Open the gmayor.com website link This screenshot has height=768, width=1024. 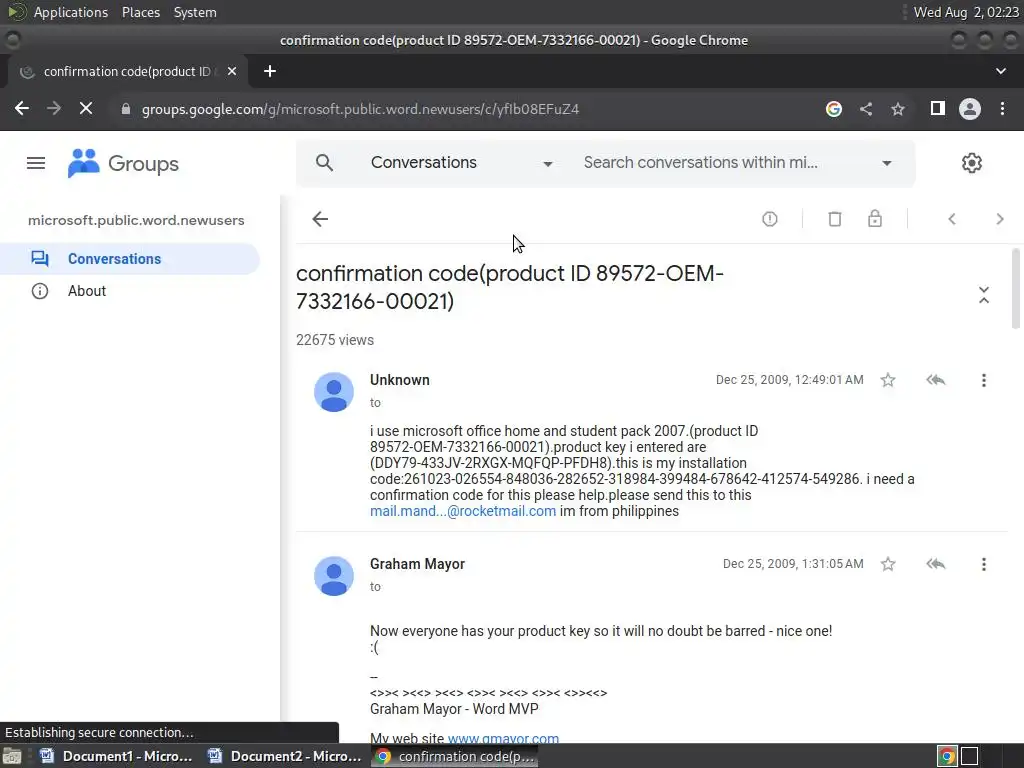[503, 739]
